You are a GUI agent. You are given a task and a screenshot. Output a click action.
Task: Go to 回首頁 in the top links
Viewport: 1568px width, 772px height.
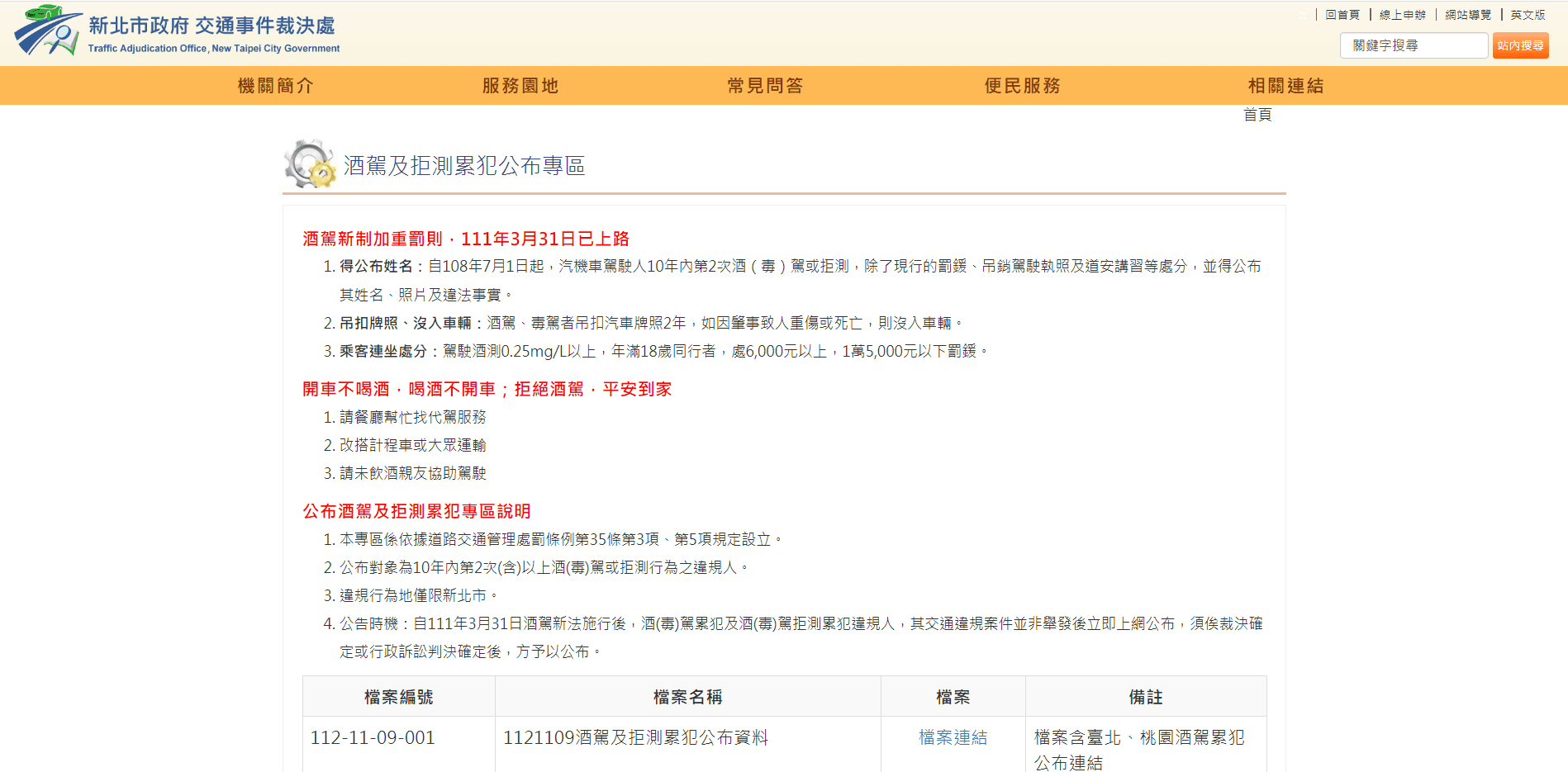(1342, 15)
